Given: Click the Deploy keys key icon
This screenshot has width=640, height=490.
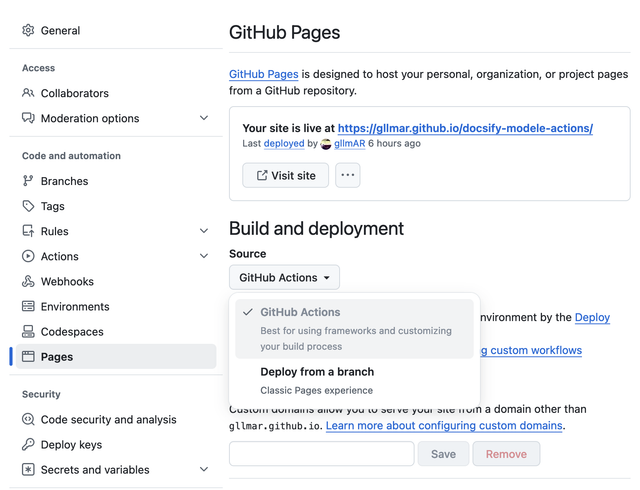Looking at the screenshot, I should point(28,444).
